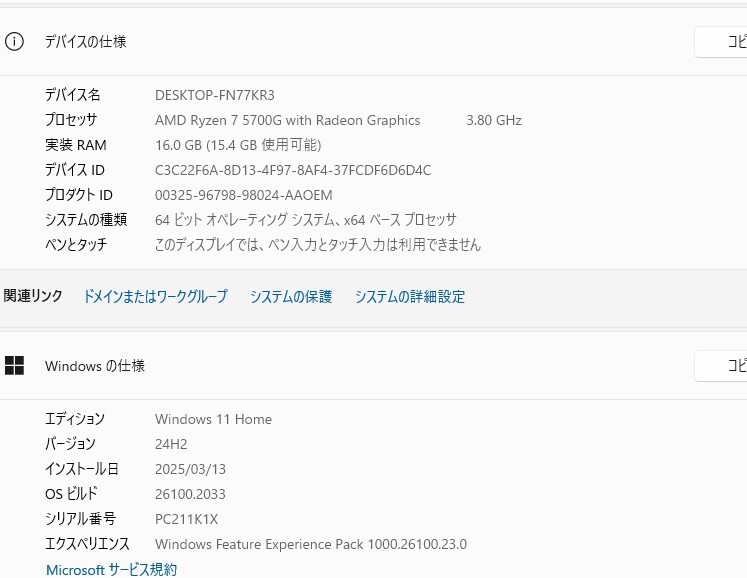Collapse the Windows の仕様 section header

tap(374, 366)
